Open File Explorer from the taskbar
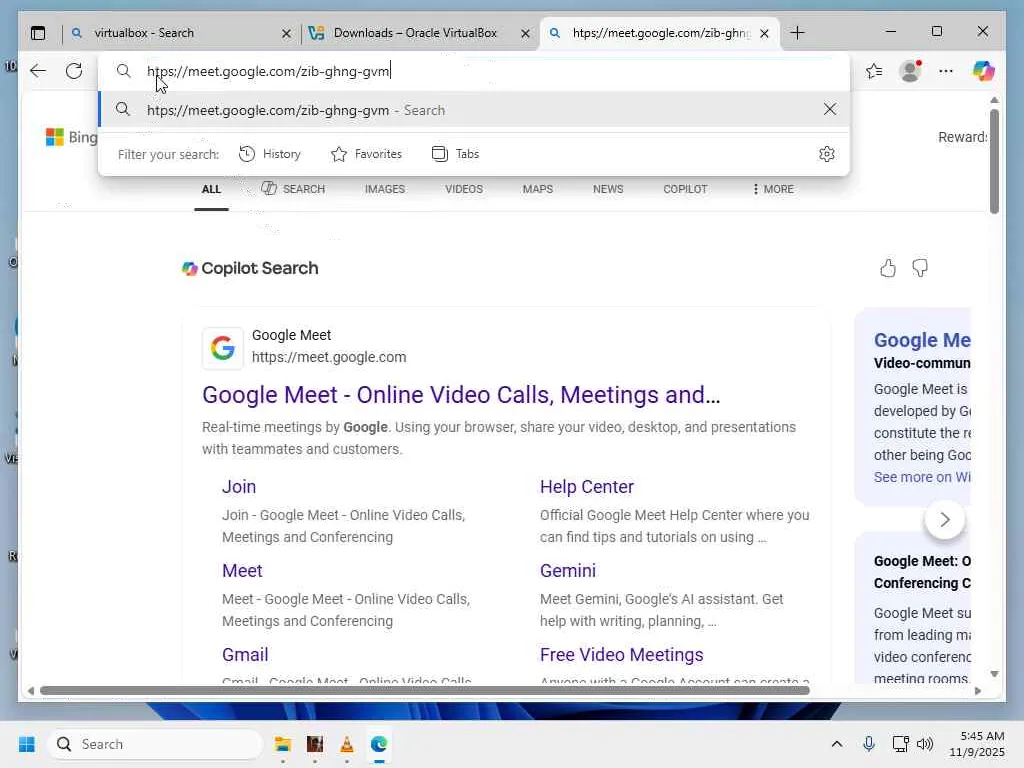Viewport: 1024px width, 768px height. coord(282,744)
